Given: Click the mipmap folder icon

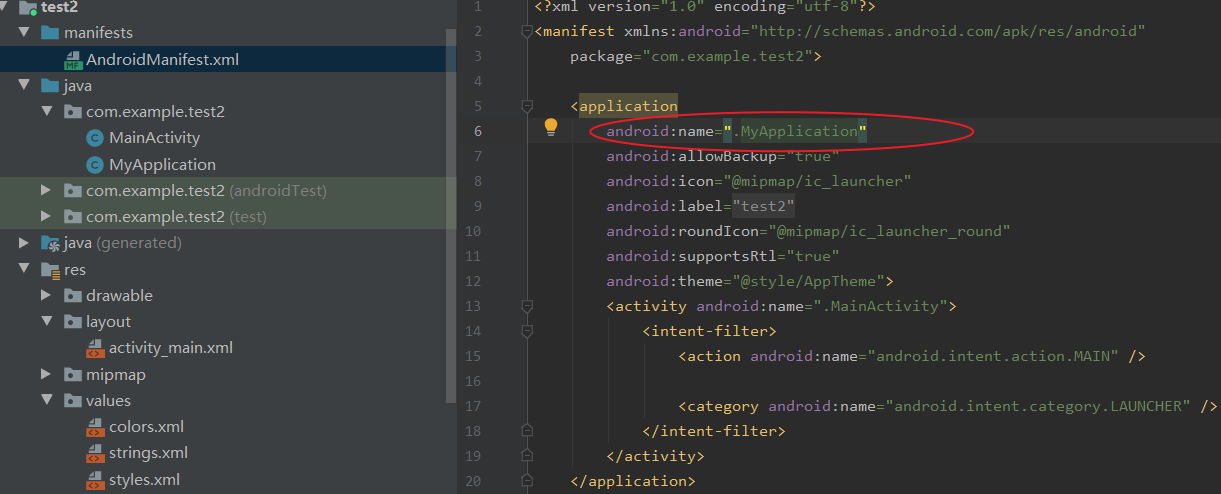Looking at the screenshot, I should click(72, 374).
